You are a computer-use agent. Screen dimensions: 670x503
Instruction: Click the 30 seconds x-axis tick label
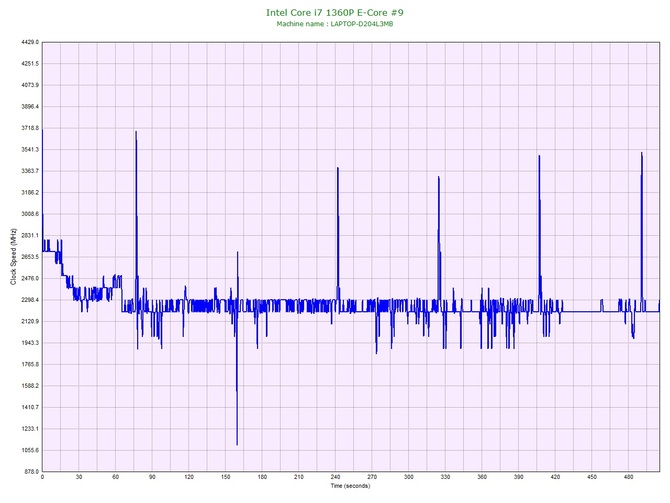[79, 477]
